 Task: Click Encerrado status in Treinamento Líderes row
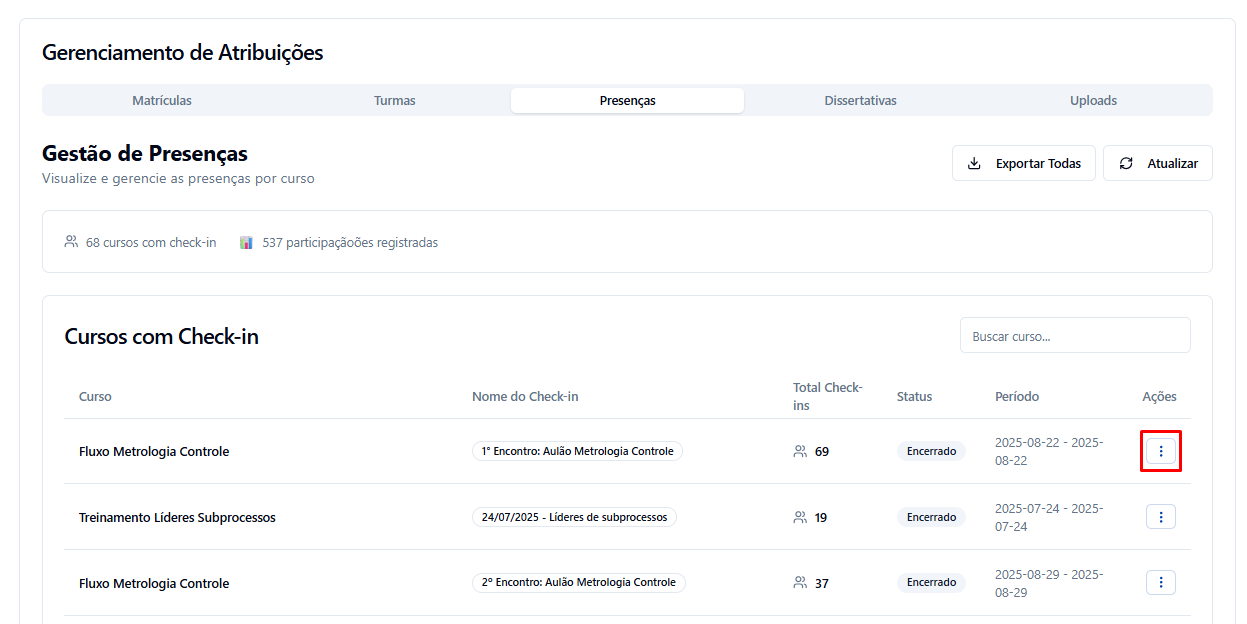click(x=931, y=517)
